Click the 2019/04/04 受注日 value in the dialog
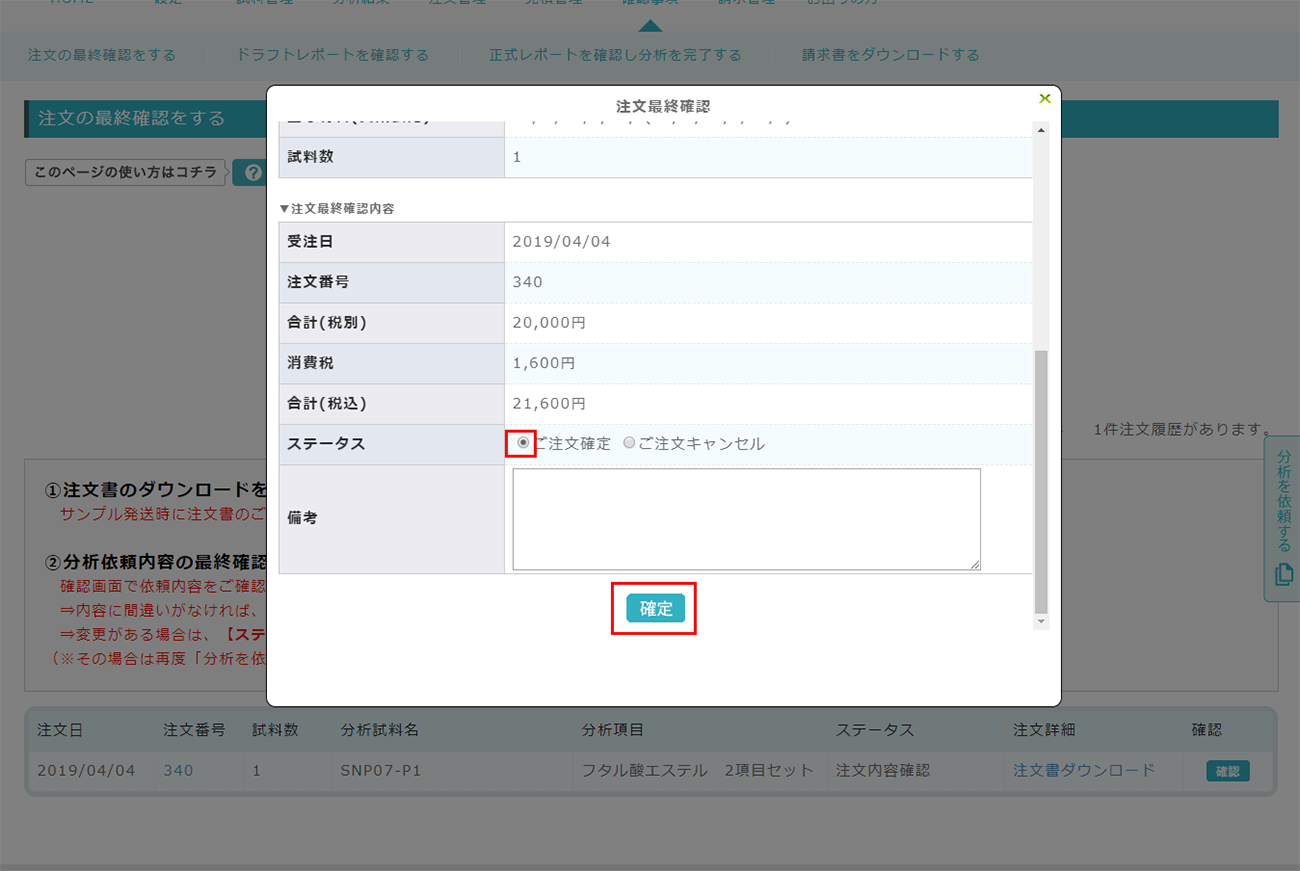Image resolution: width=1300 pixels, height=871 pixels. click(x=561, y=241)
